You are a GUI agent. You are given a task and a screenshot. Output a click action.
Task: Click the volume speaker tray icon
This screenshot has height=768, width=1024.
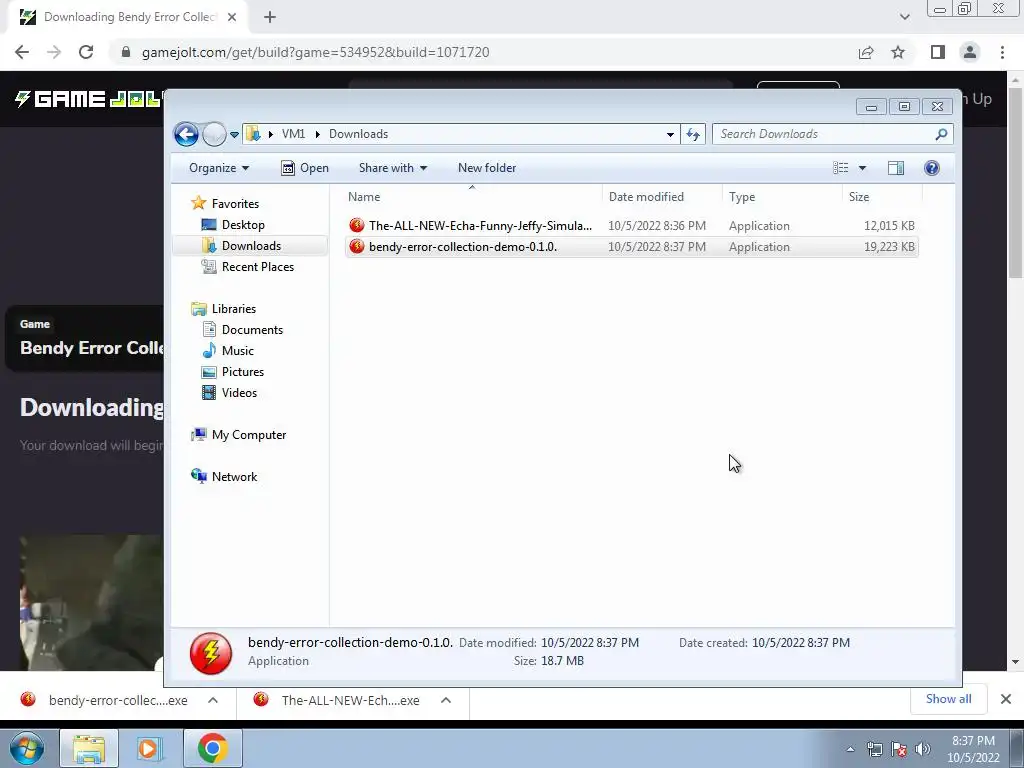click(x=922, y=749)
